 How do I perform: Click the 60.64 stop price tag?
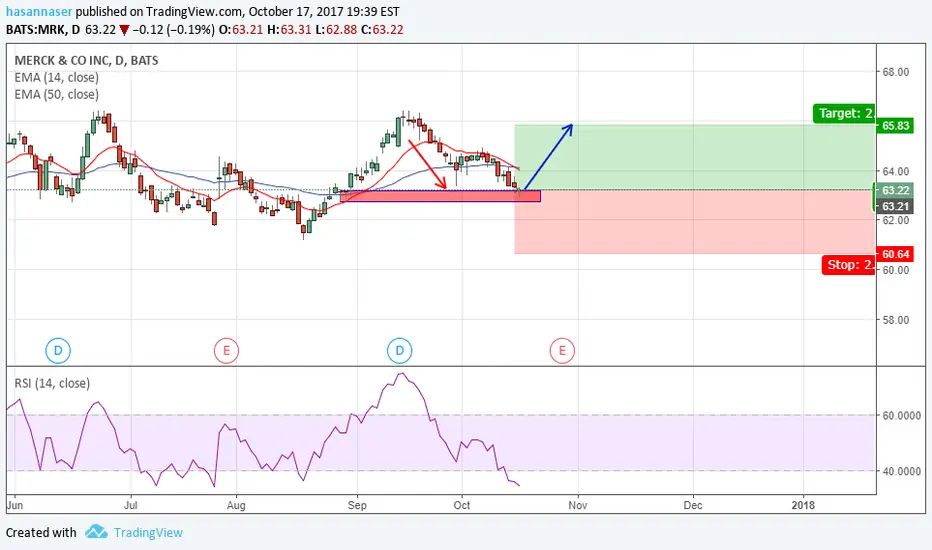click(895, 254)
